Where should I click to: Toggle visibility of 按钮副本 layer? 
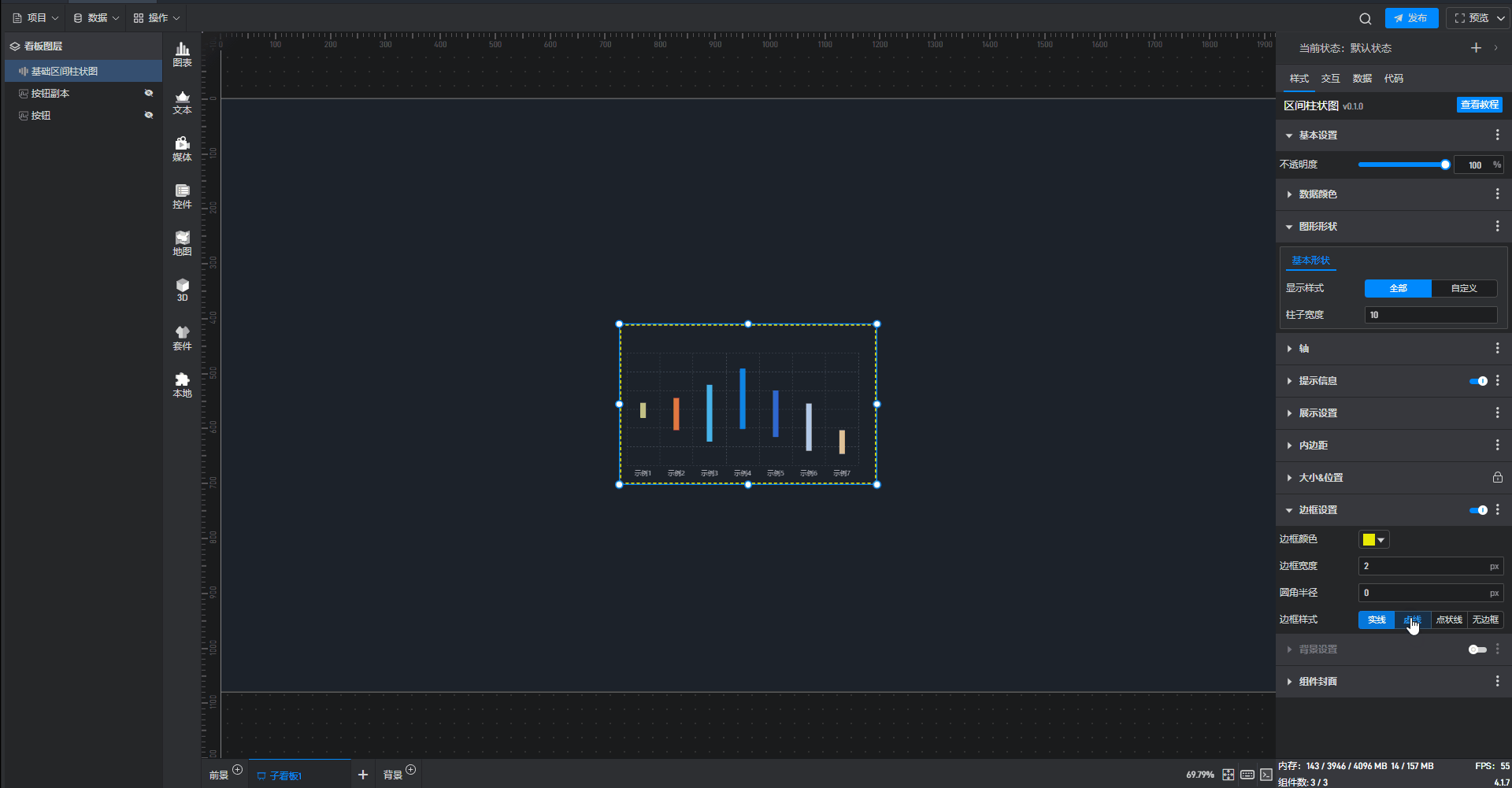148,93
